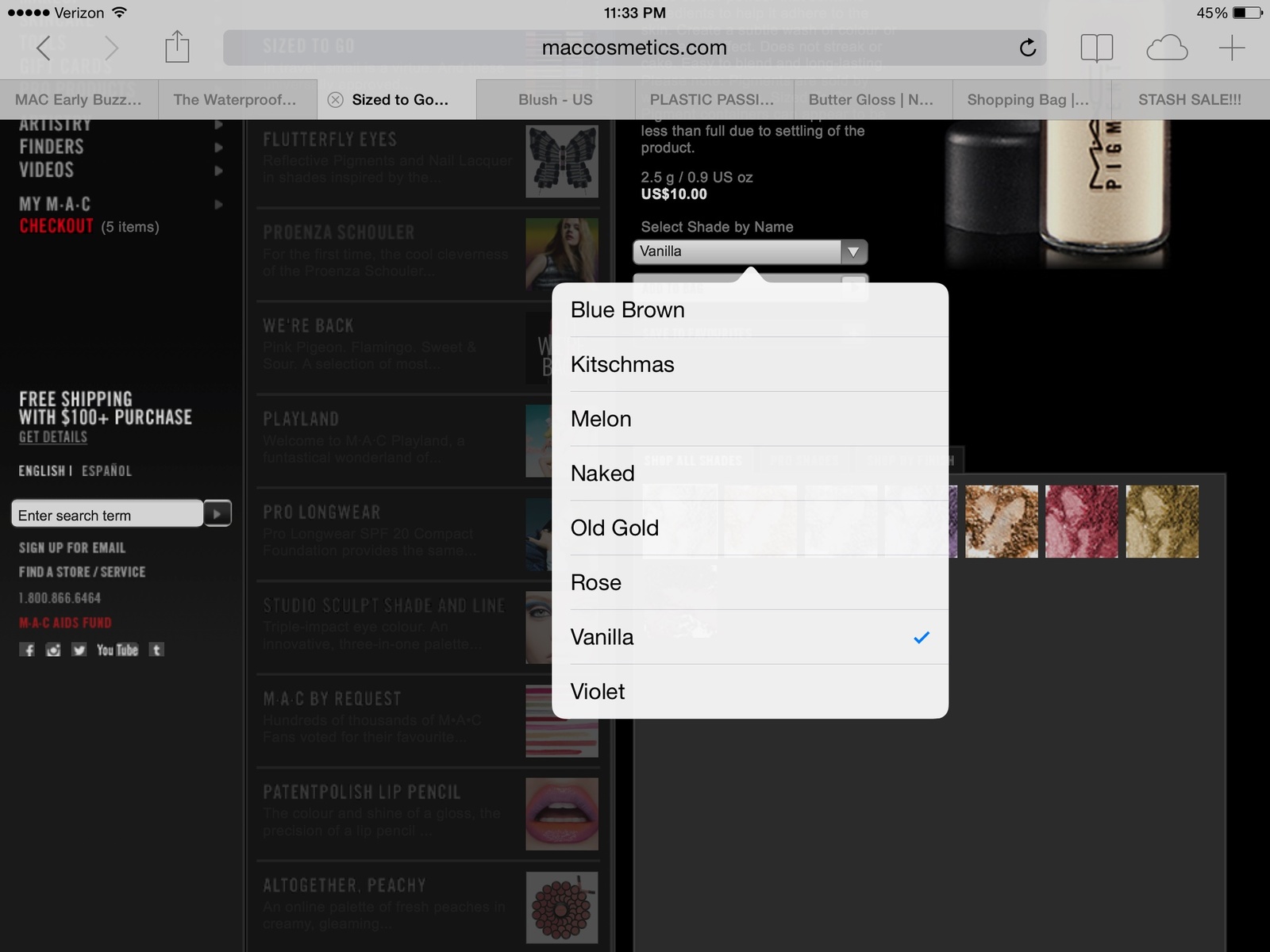The width and height of the screenshot is (1270, 952).
Task: Switch language to Español
Action: coord(107,470)
